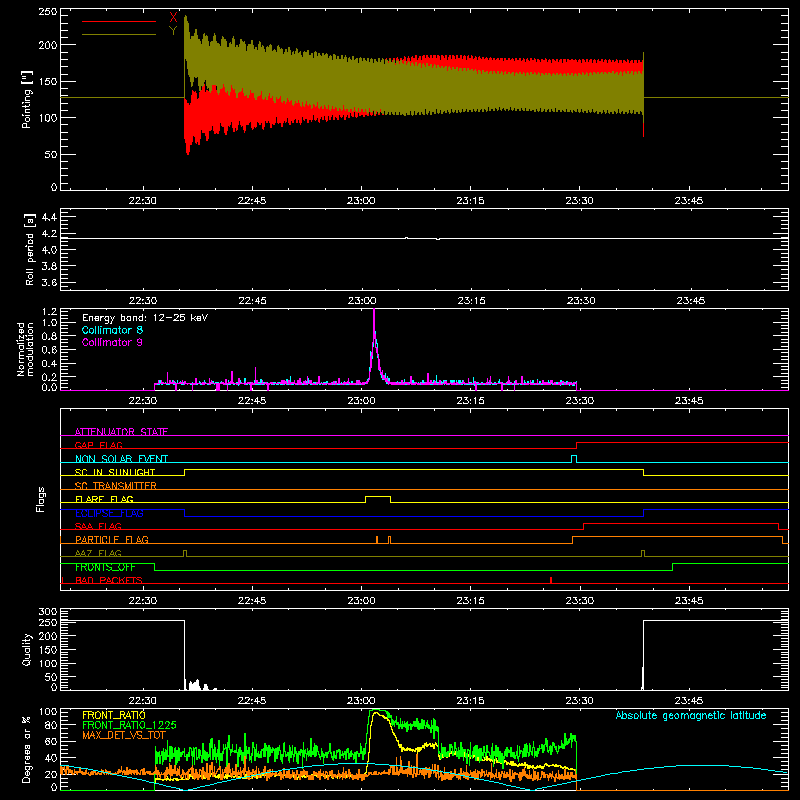Click the 'ECLIPSE_FLAG' label
Image resolution: width=800 pixels, height=800 pixels.
pos(109,513)
